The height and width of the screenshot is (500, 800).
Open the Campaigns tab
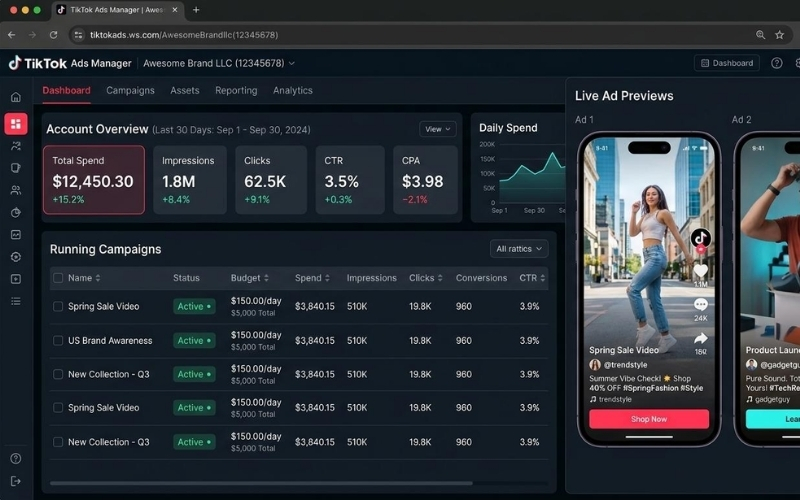[130, 90]
